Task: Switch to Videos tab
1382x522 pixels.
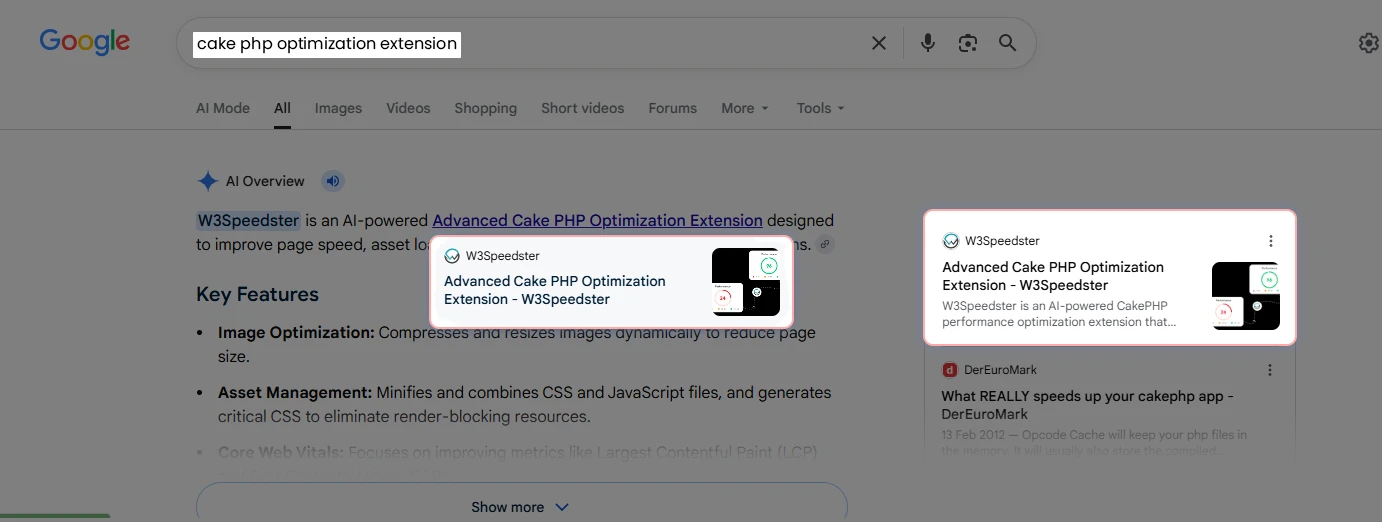Action: click(408, 108)
